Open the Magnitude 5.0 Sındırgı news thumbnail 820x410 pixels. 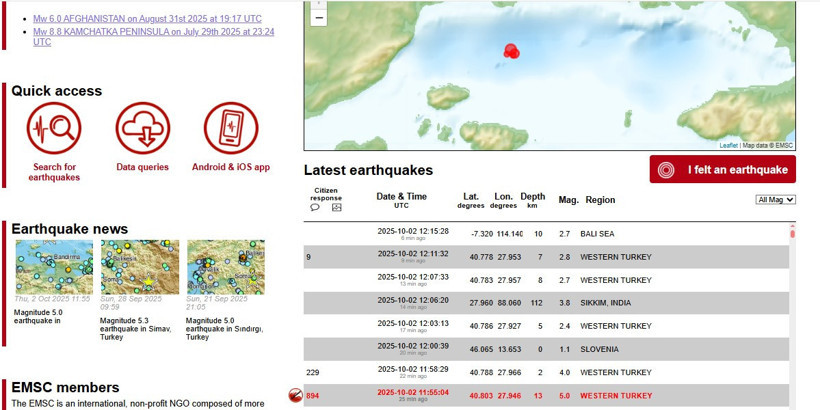tap(226, 267)
